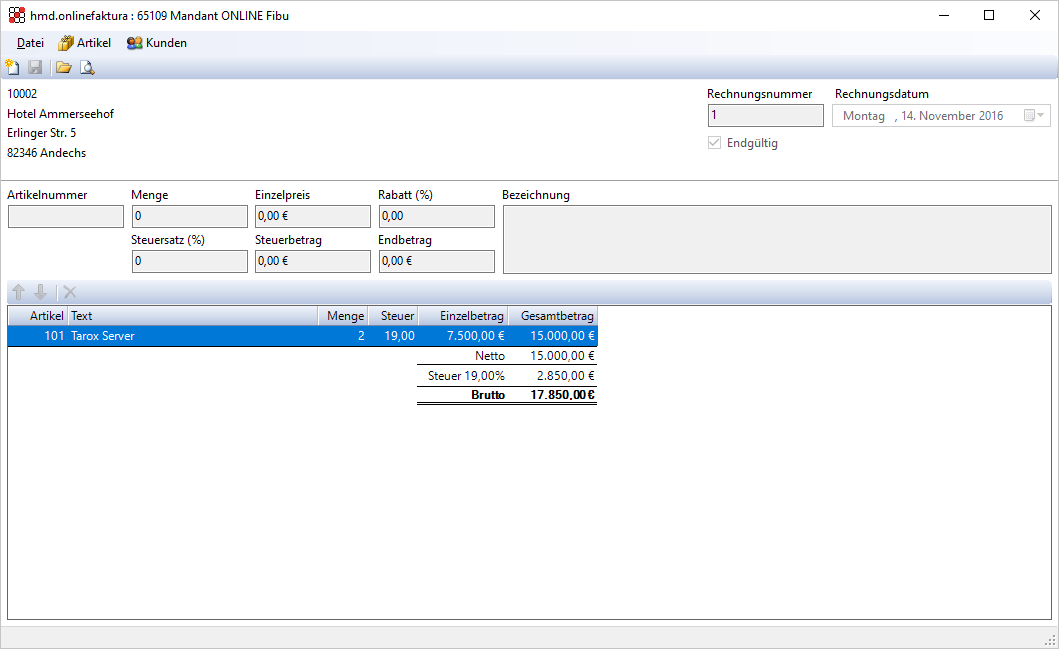
Task: Open the Artikel menu
Action: tap(85, 43)
